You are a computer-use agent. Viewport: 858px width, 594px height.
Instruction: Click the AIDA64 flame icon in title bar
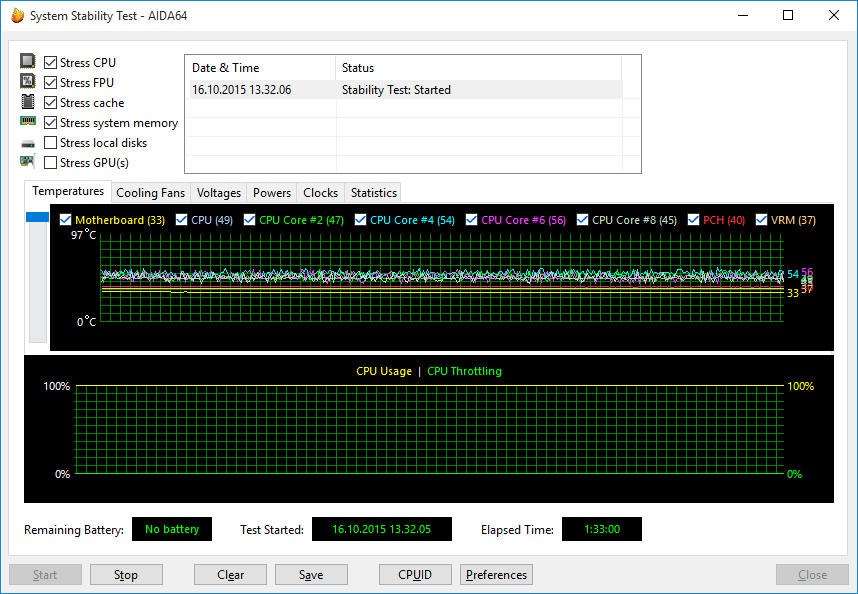tap(18, 15)
